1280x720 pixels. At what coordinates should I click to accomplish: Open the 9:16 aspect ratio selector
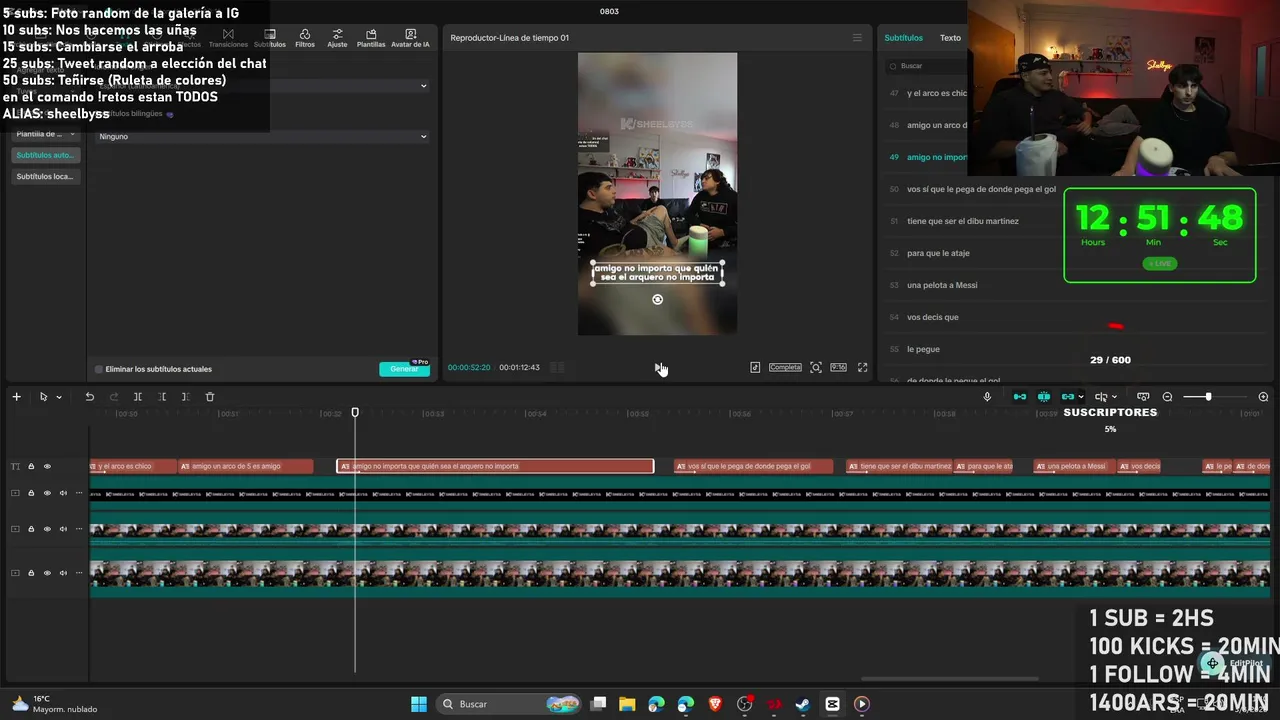(x=838, y=367)
